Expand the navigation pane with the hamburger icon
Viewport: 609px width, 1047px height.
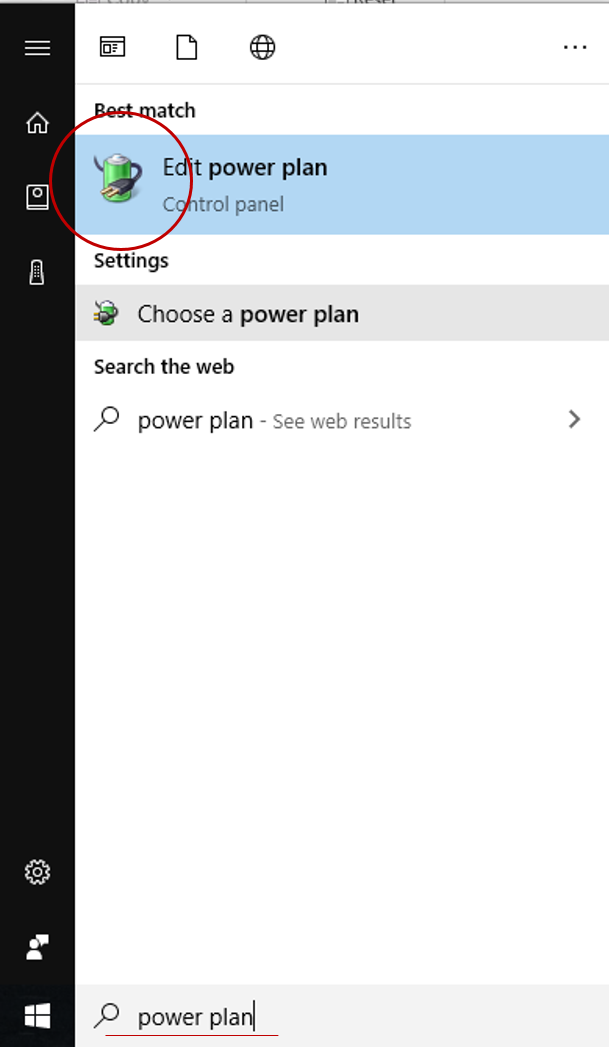coord(37,48)
